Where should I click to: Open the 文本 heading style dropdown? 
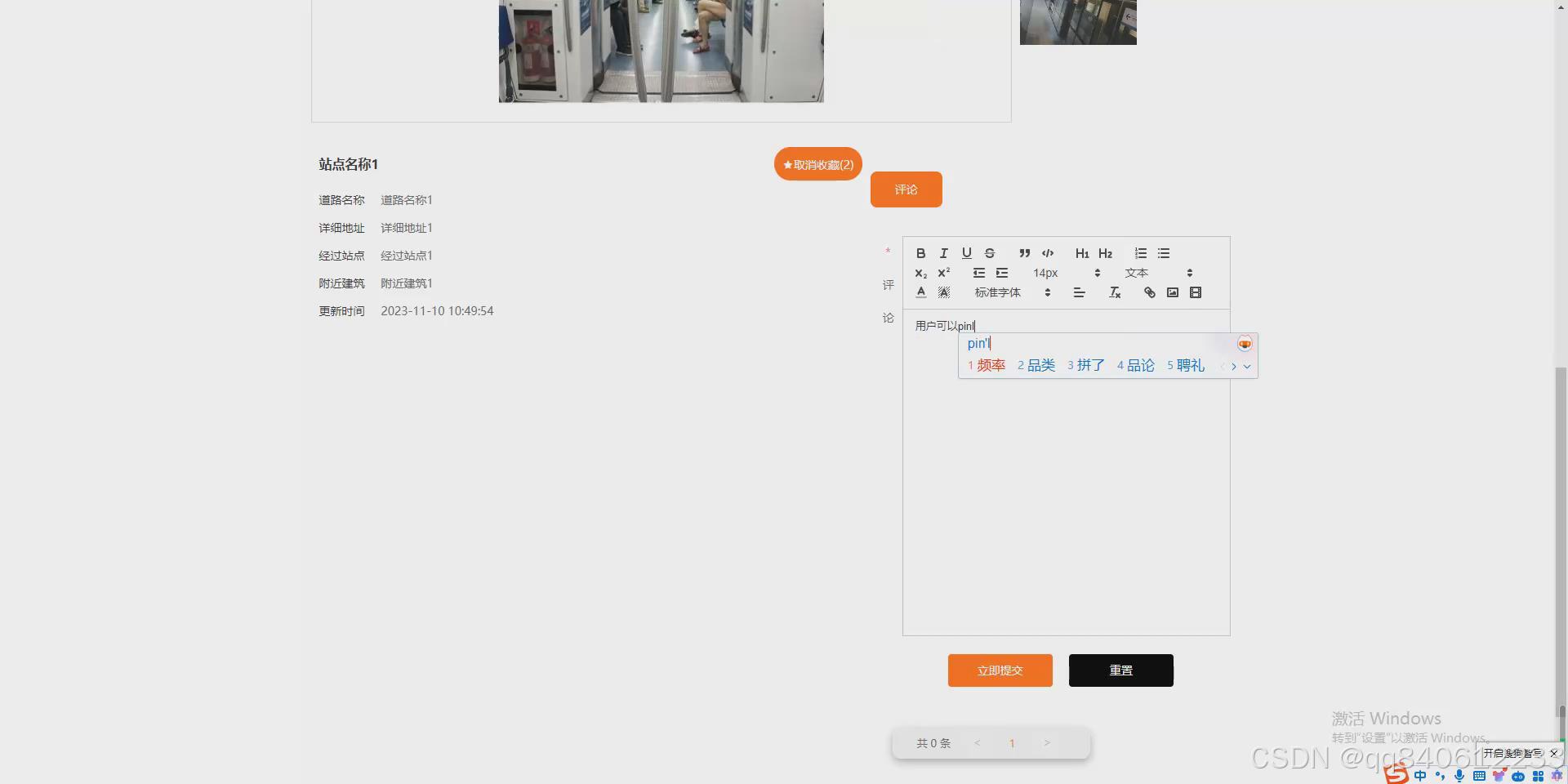[x=1159, y=273]
